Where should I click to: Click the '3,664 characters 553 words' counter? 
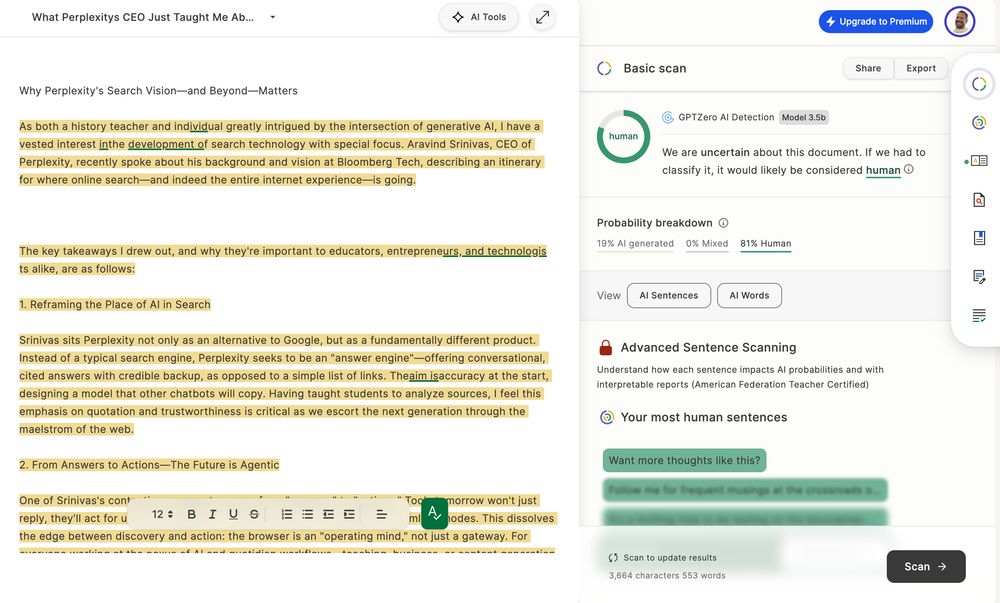(667, 576)
